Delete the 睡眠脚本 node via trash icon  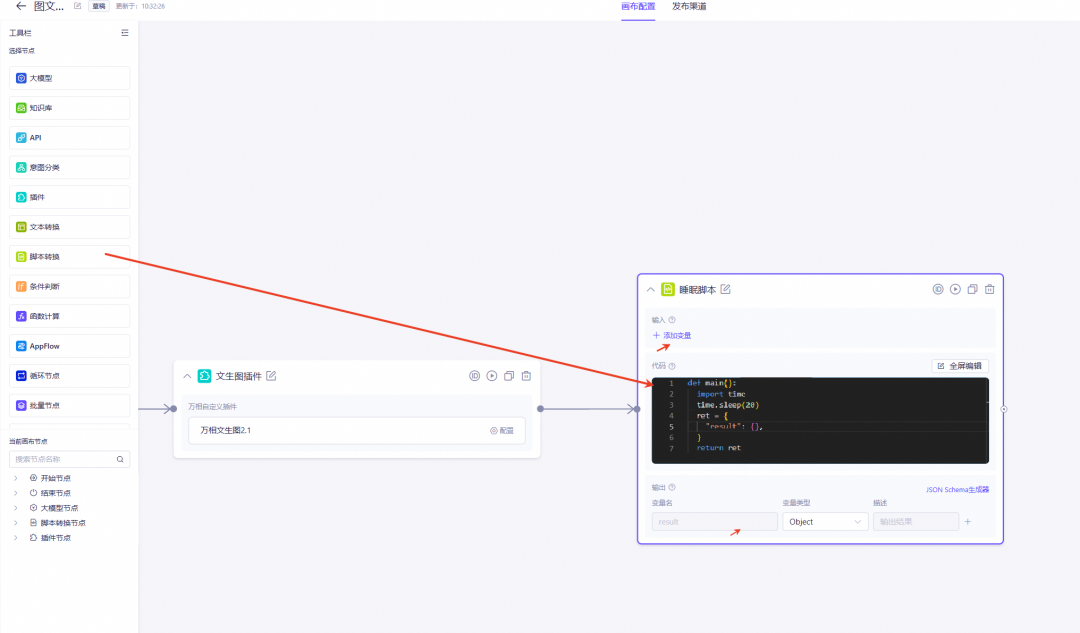tap(989, 289)
